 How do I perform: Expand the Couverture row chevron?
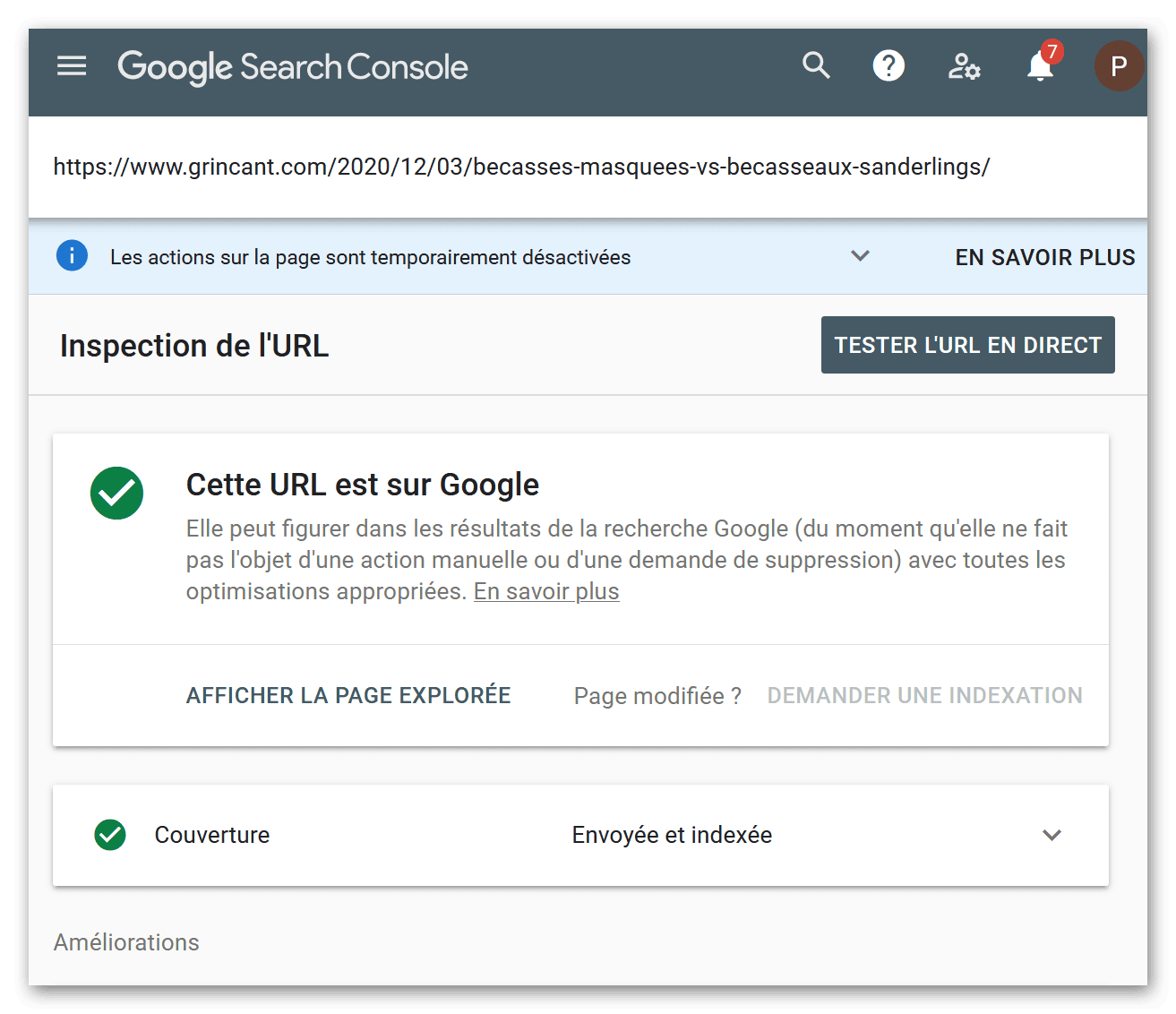[1052, 835]
